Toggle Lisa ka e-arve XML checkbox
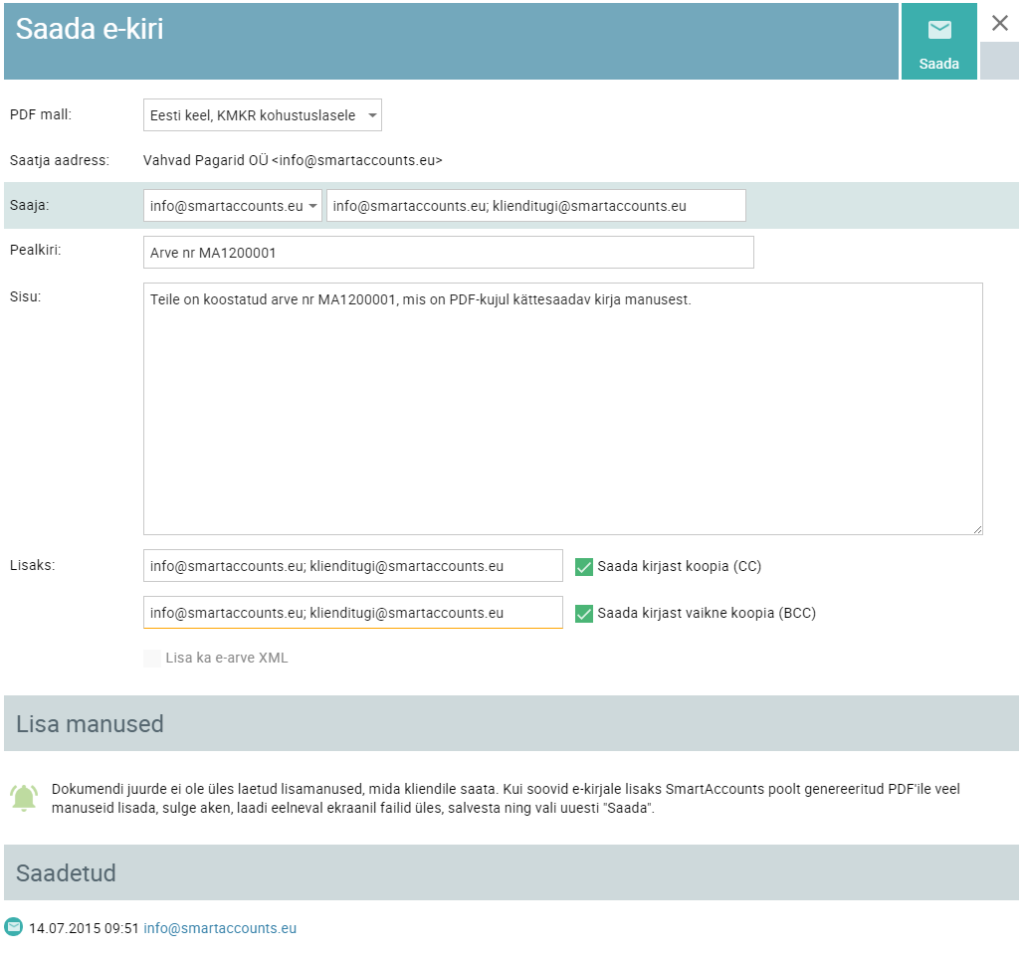Screen dimensions: 1024x956 click(x=152, y=658)
